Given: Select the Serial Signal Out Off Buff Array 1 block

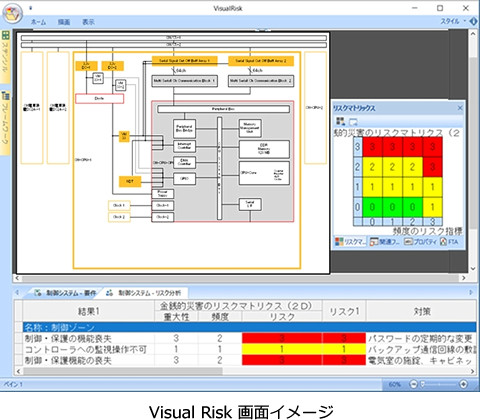Looking at the screenshot, I should point(185,61).
